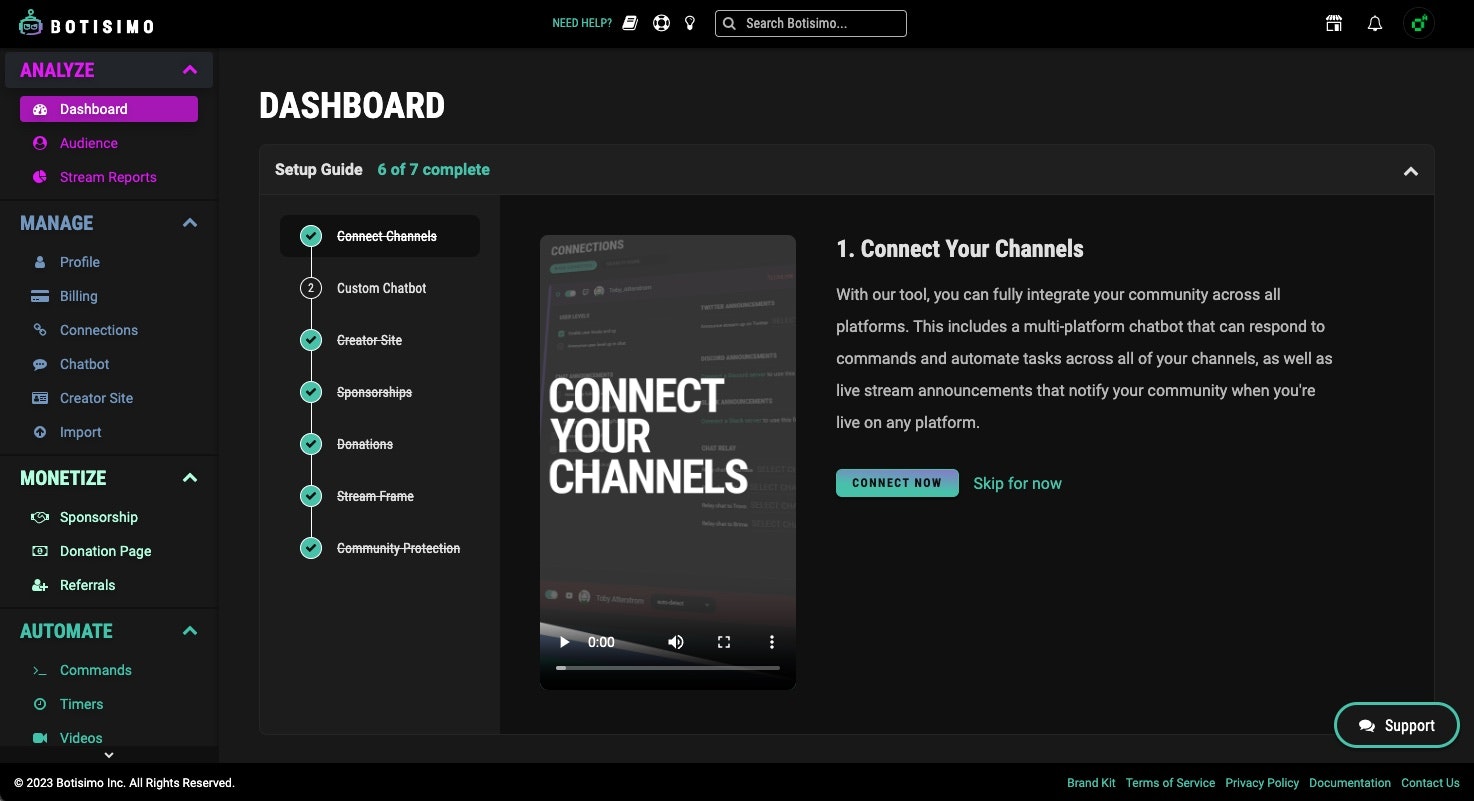Open Commands in sidebar
The height and width of the screenshot is (801, 1474).
click(96, 670)
